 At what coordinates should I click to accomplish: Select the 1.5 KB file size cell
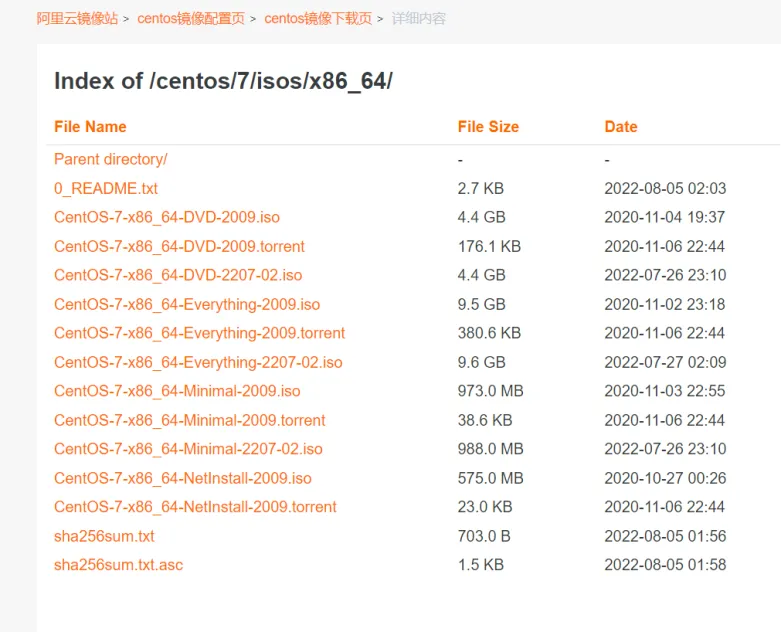(481, 565)
